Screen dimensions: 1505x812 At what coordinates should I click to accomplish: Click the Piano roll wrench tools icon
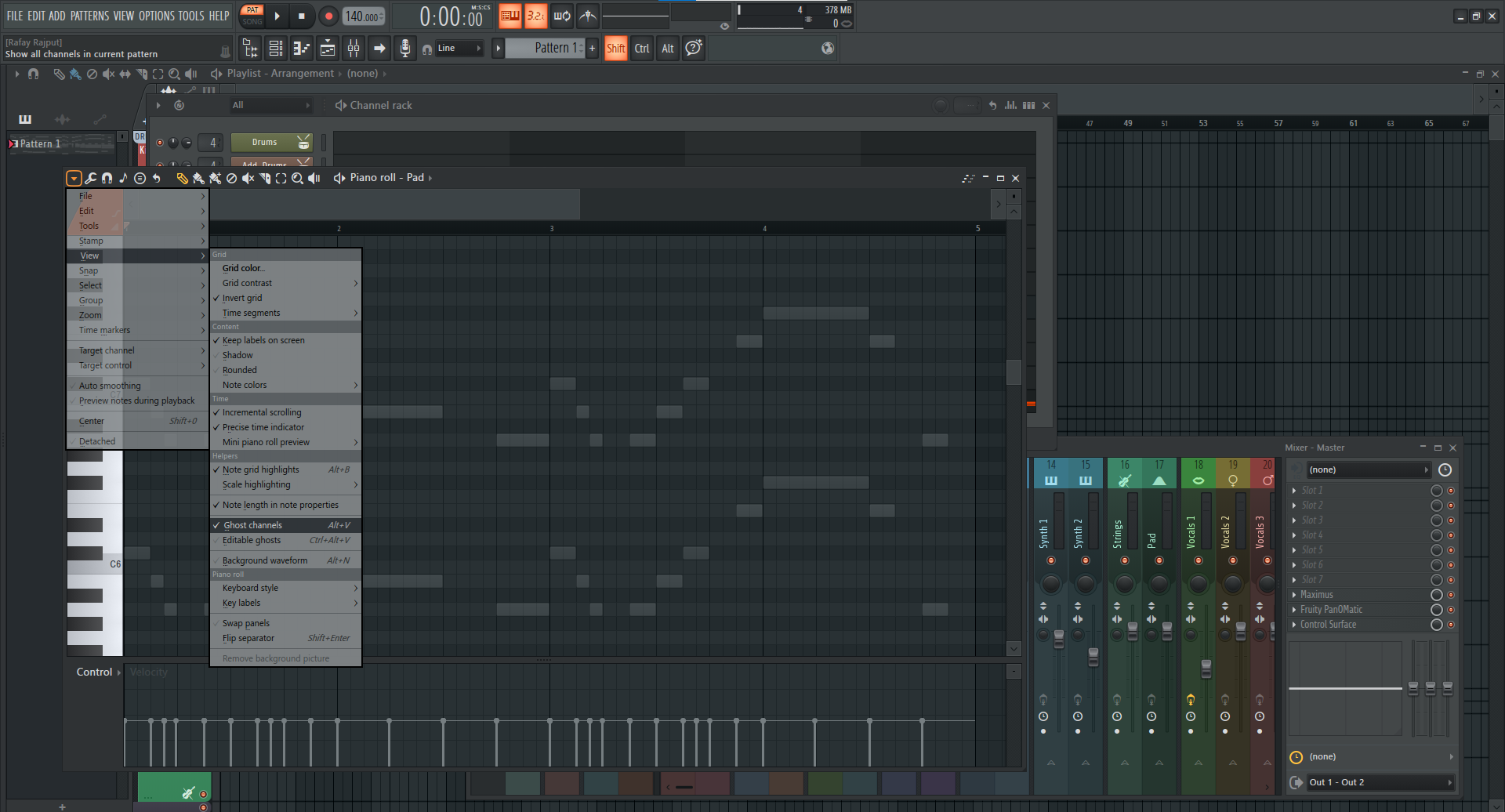click(91, 179)
